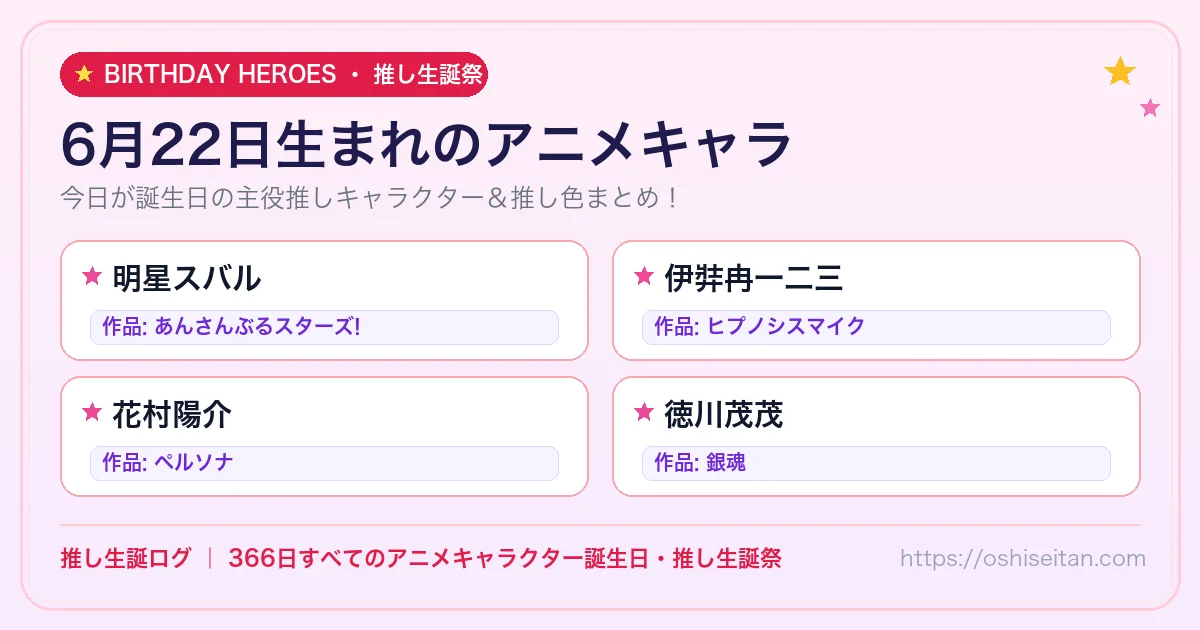Screen dimensions: 1200x630
Task: Select the 徳川茂茂 character name
Action: pyautogui.click(x=723, y=413)
